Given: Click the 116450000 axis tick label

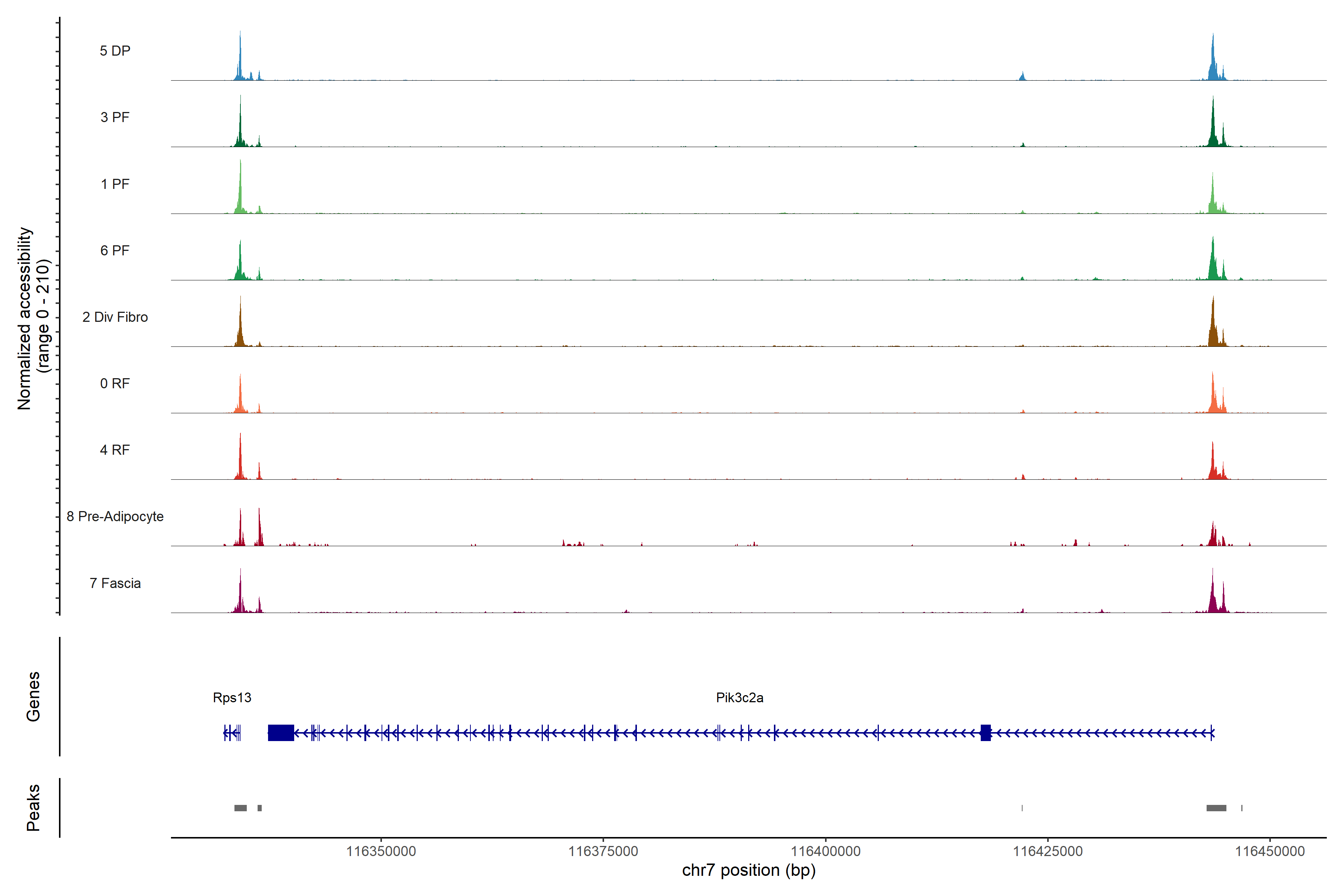Looking at the screenshot, I should tap(1270, 852).
